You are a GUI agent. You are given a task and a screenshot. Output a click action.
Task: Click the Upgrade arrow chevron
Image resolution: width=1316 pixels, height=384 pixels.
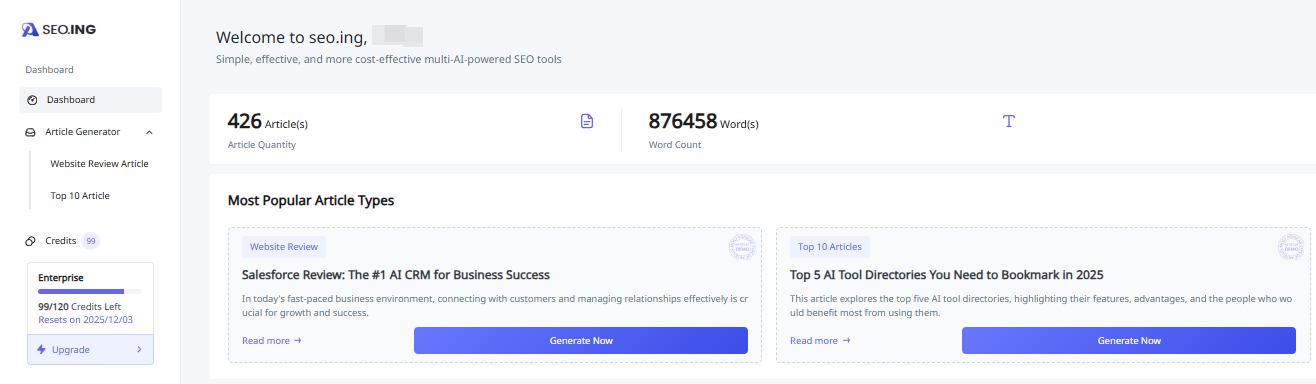[139, 350]
